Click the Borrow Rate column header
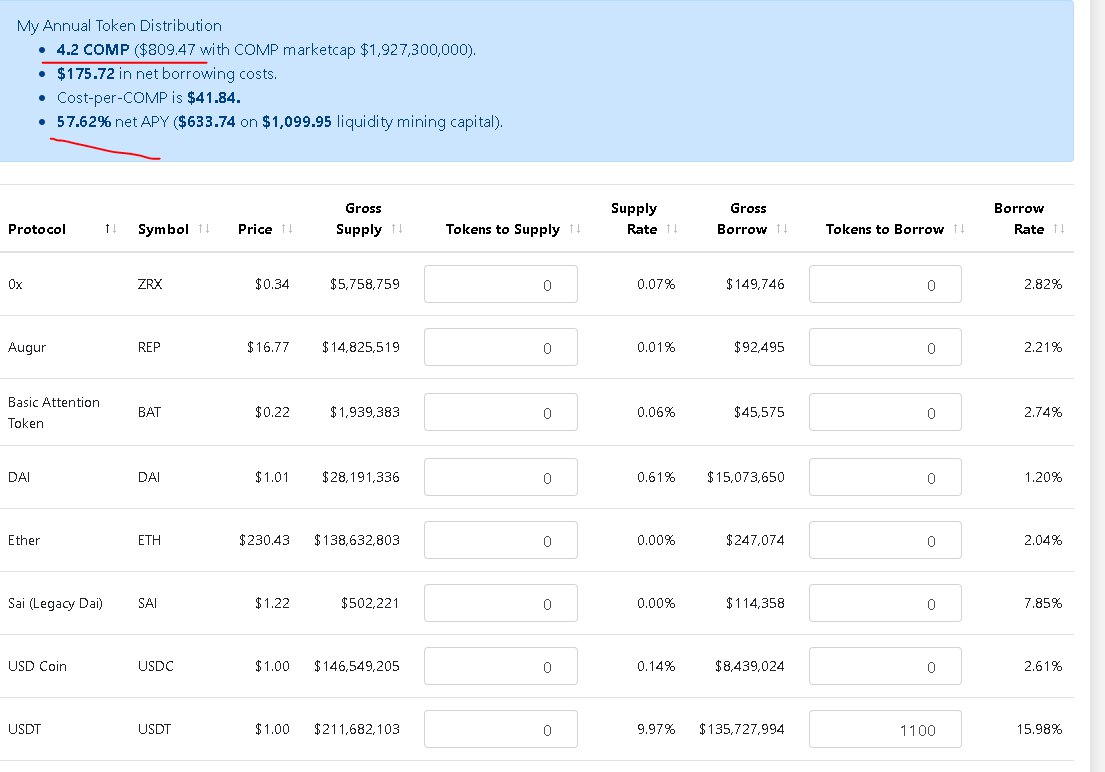Image resolution: width=1105 pixels, height=772 pixels. pyautogui.click(x=1019, y=219)
